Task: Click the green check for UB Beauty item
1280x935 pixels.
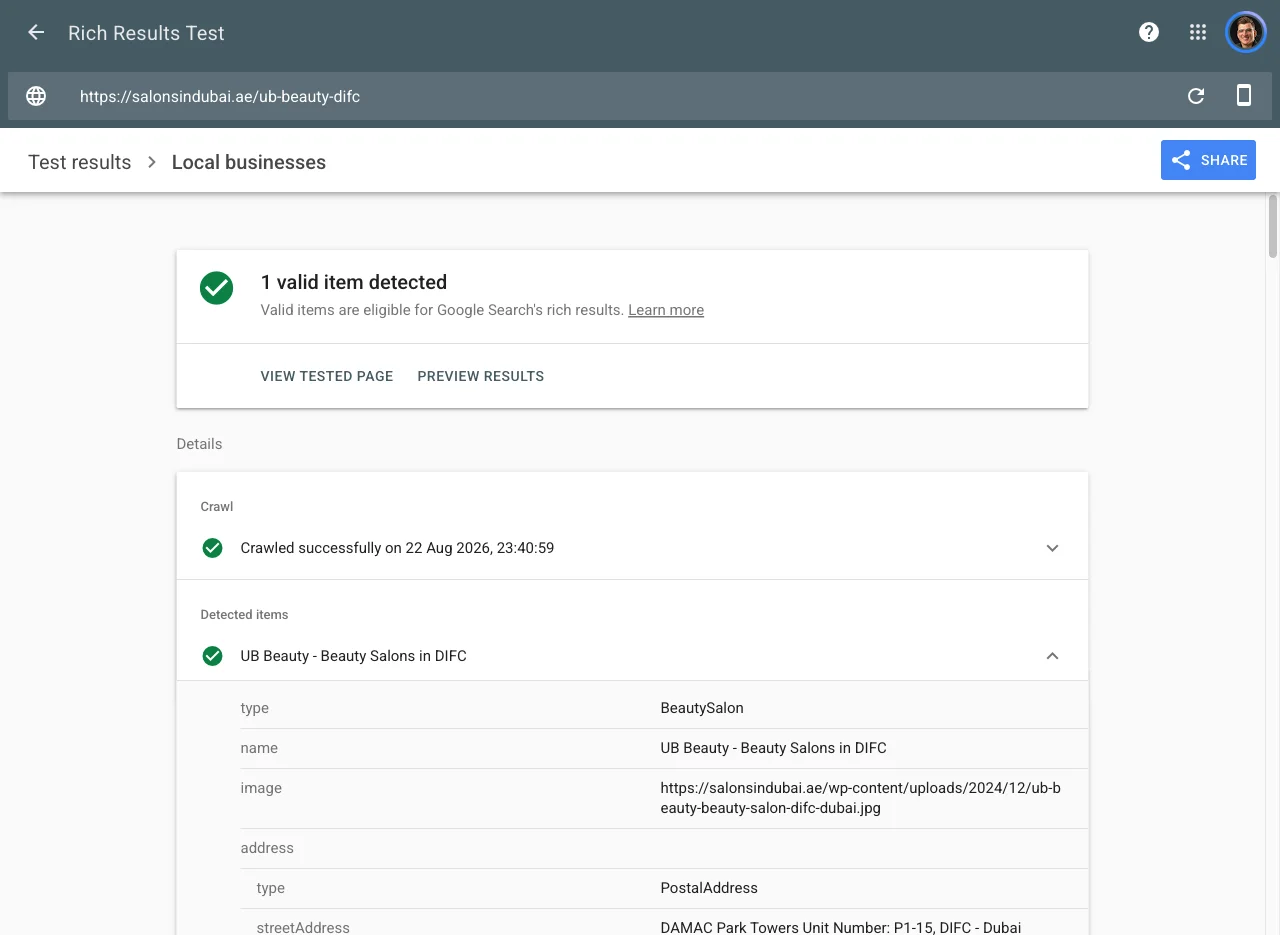Action: [x=212, y=656]
